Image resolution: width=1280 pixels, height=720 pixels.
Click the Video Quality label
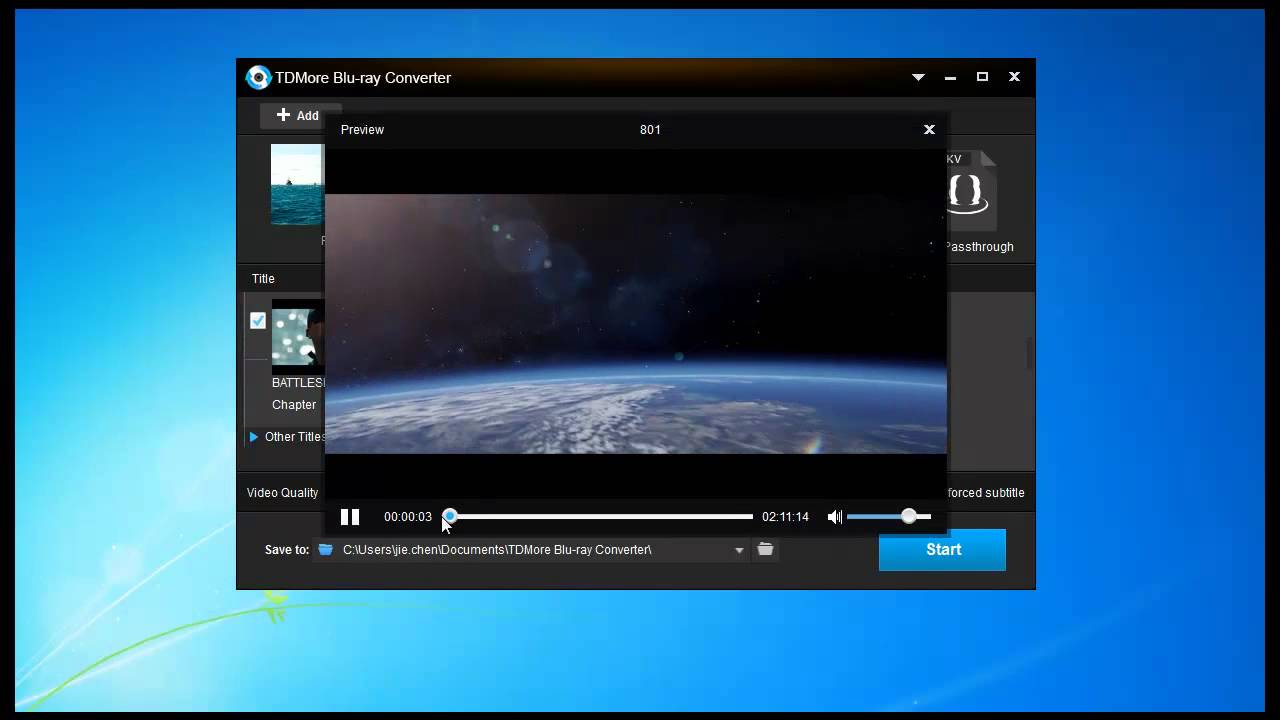tap(283, 493)
